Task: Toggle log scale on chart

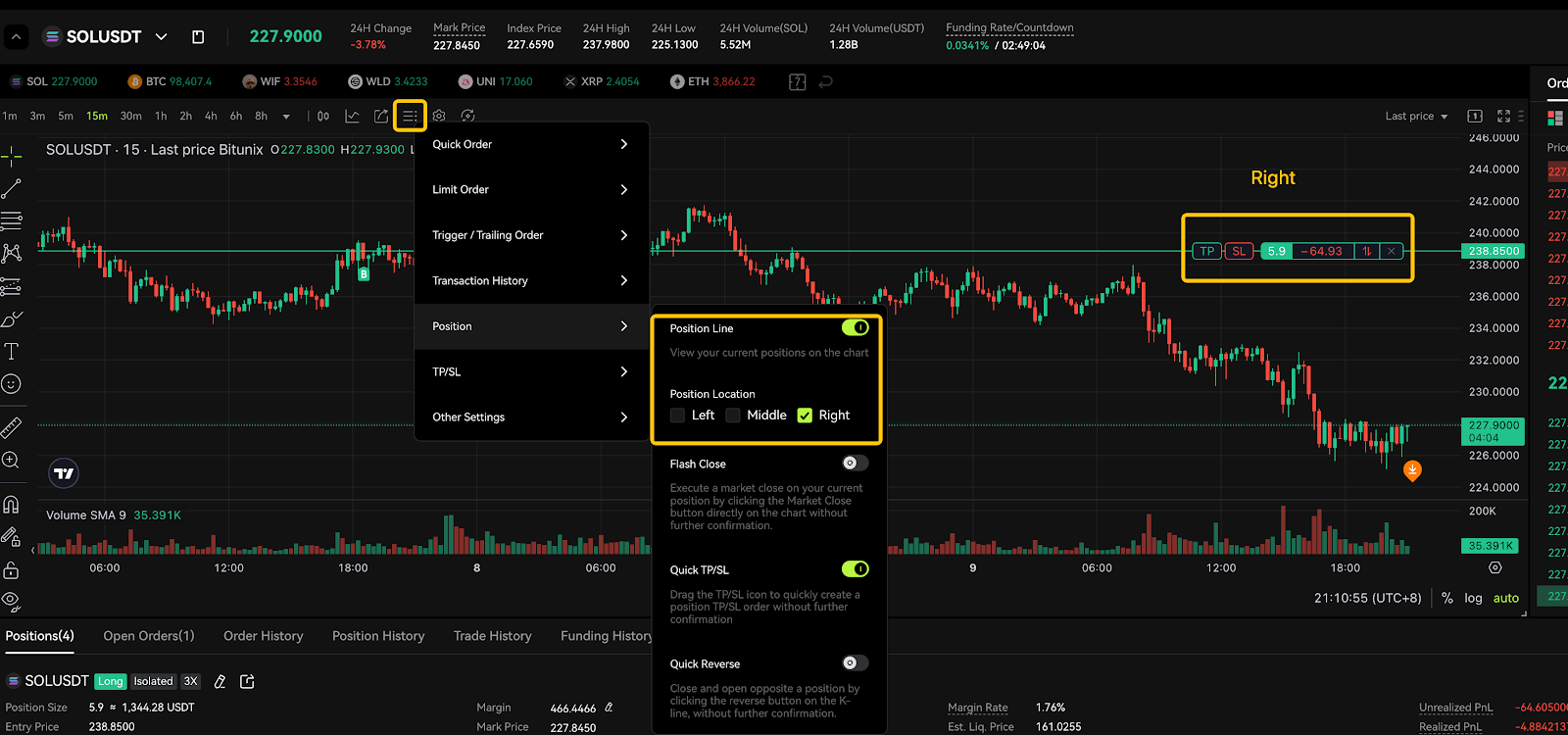Action: click(1473, 598)
